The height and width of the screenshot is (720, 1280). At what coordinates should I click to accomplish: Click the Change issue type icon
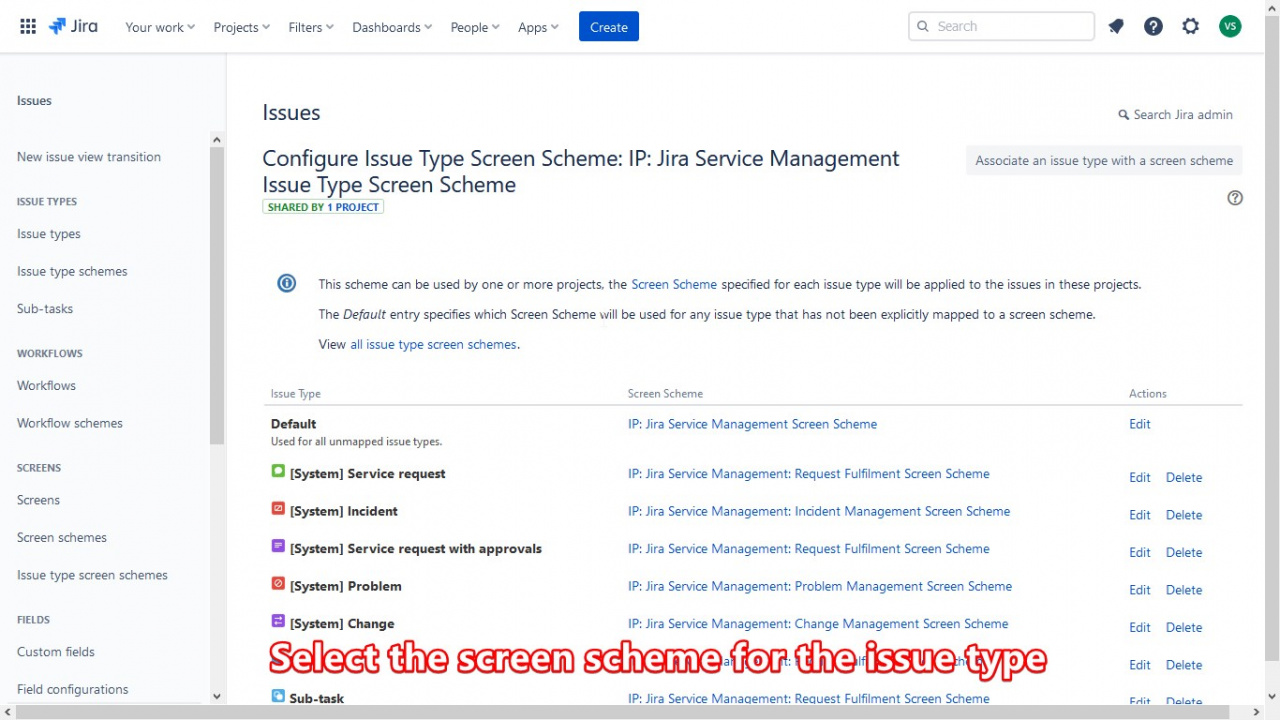click(x=278, y=621)
